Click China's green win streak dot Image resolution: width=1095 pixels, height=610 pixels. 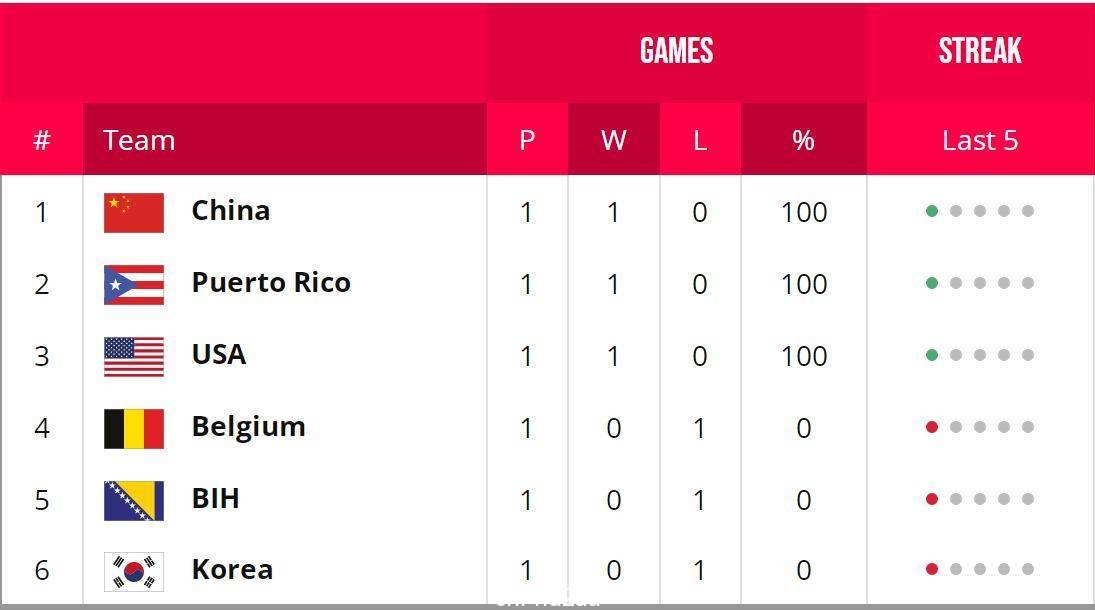tap(932, 211)
